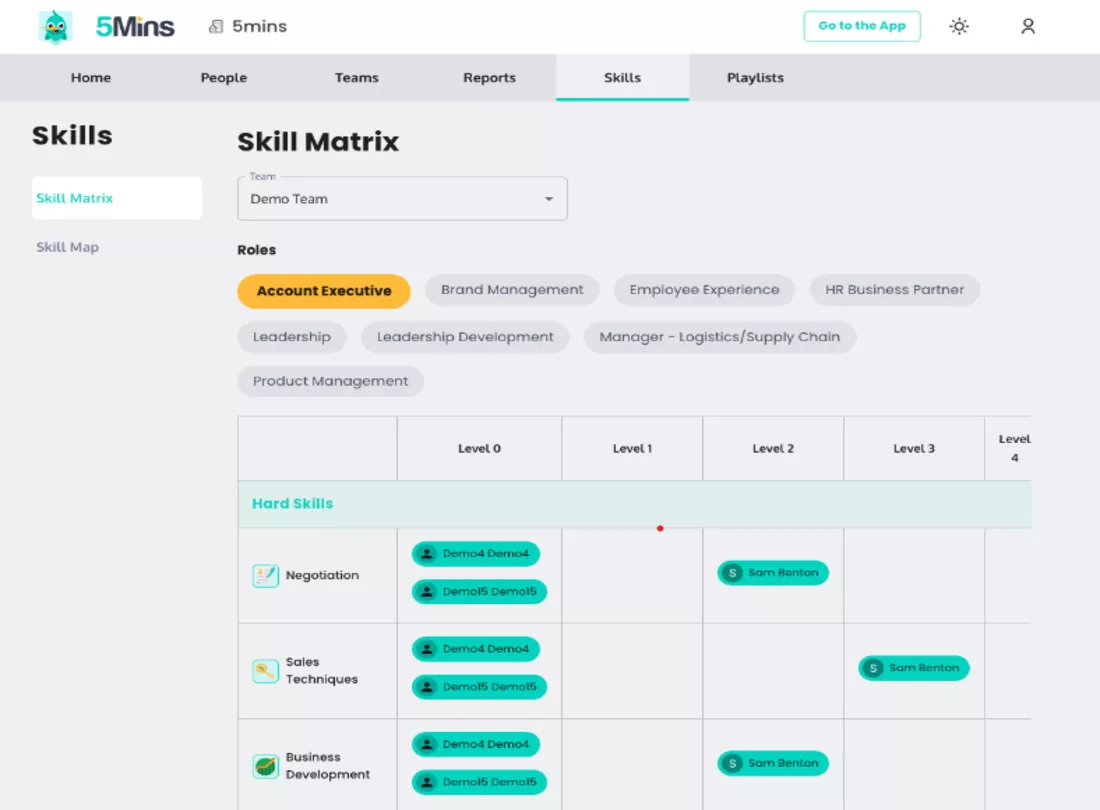Select the Leadership Development role chip
The height and width of the screenshot is (810, 1100).
click(464, 337)
